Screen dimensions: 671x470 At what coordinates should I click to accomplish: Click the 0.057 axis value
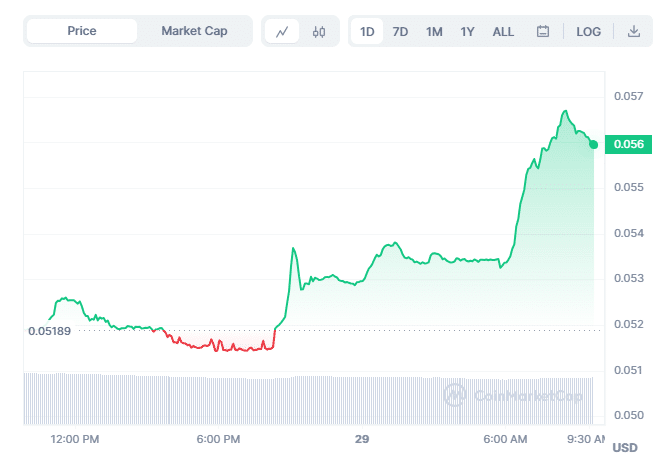click(x=629, y=96)
